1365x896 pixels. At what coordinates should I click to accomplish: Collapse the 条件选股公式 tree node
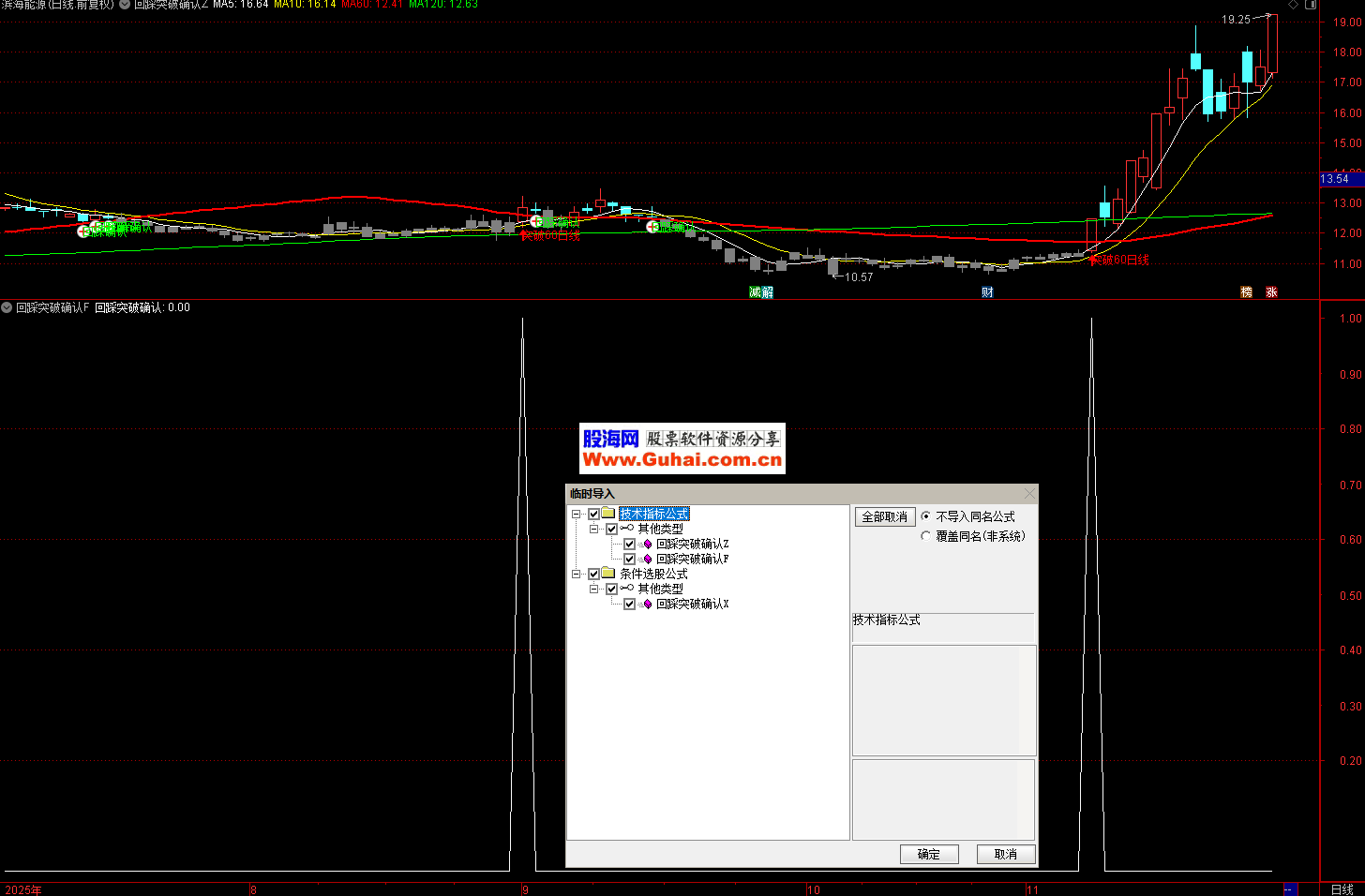coord(577,575)
